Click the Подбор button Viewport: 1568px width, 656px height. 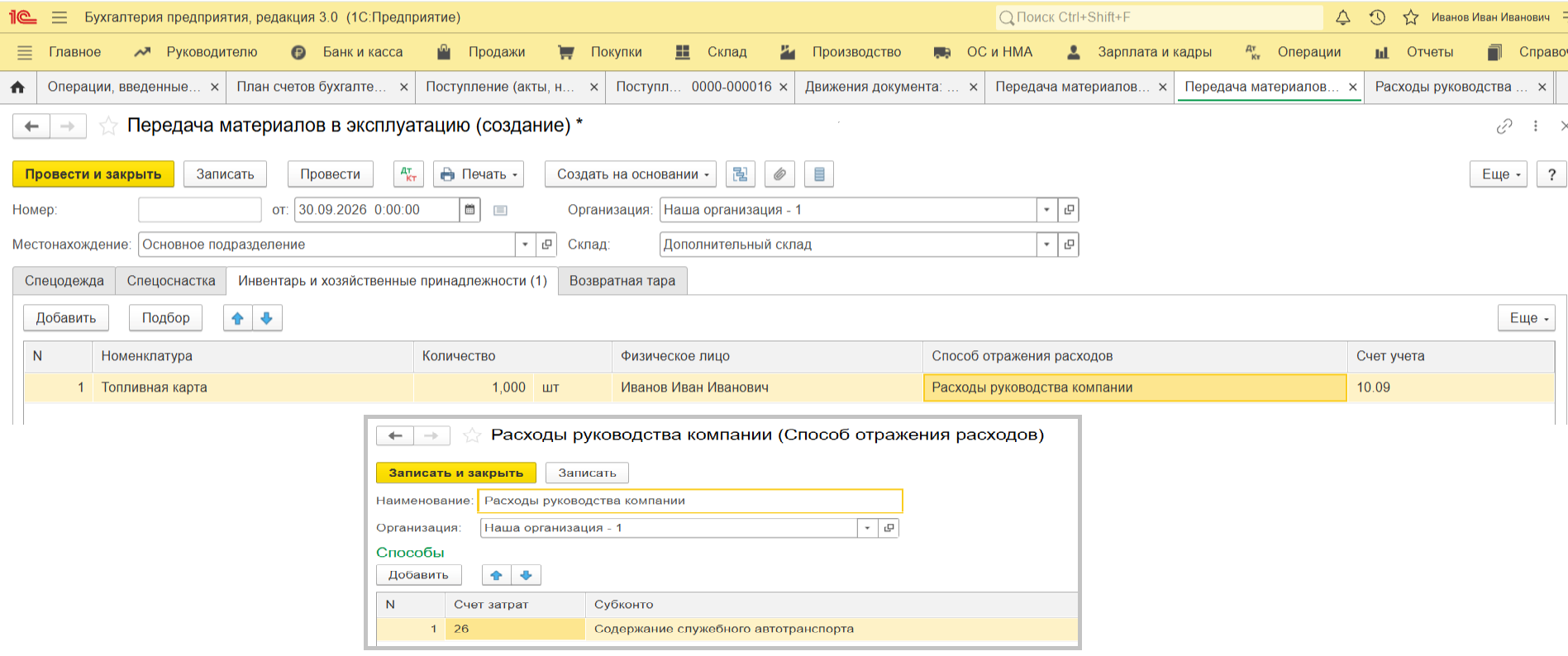pyautogui.click(x=165, y=318)
